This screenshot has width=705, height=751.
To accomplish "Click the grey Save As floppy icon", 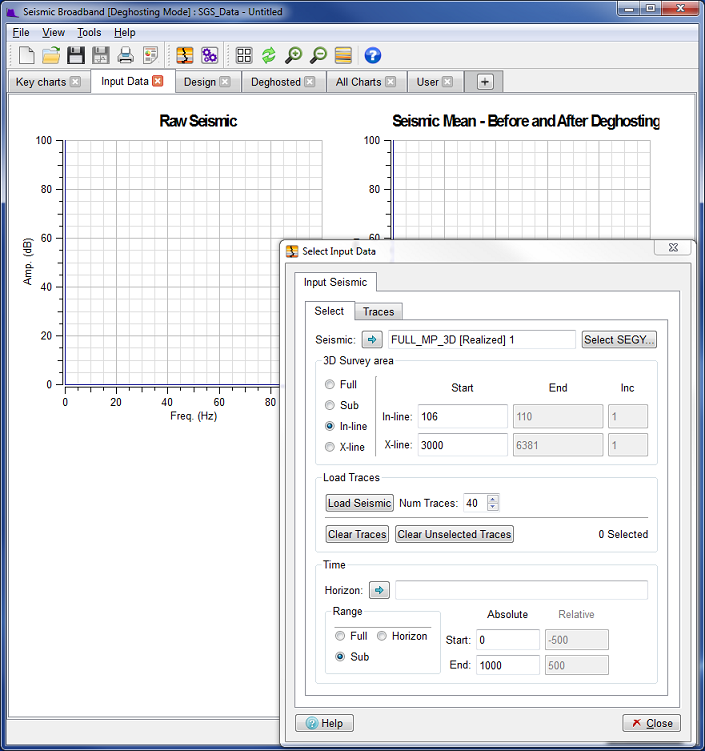I will click(x=101, y=55).
